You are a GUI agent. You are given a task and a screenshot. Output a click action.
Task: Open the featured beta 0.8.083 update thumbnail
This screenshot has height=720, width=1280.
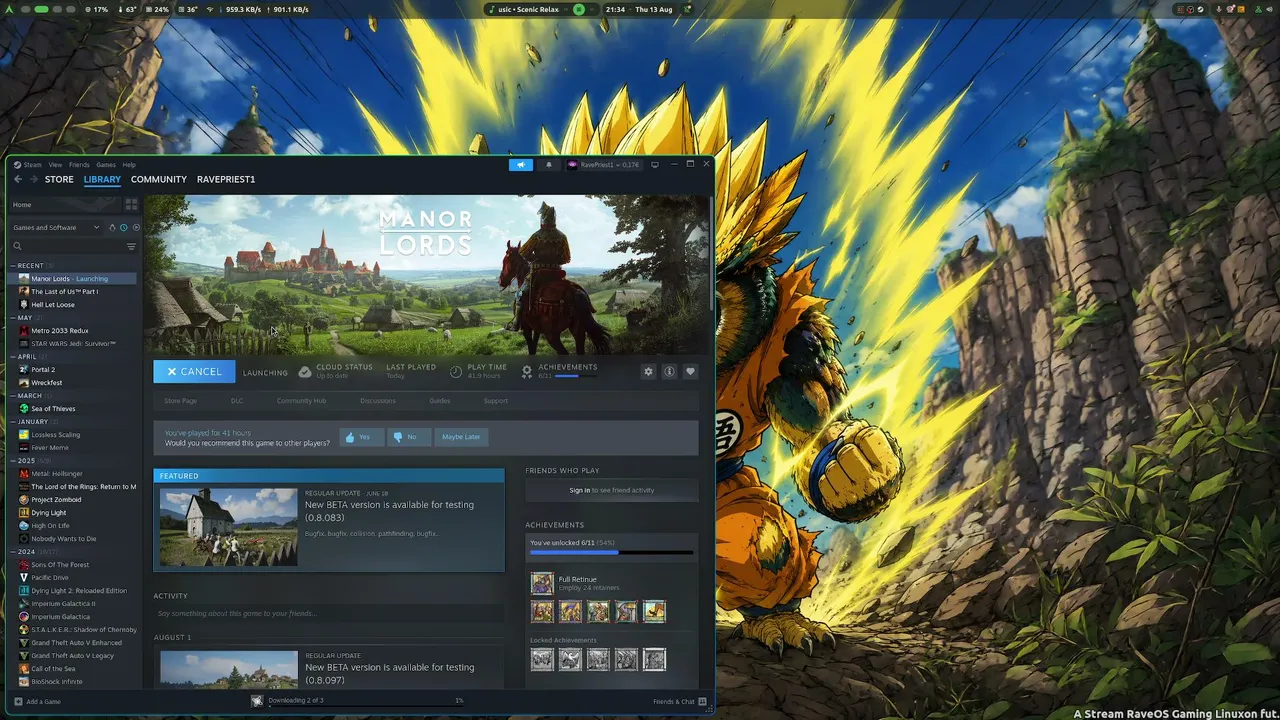pyautogui.click(x=229, y=527)
